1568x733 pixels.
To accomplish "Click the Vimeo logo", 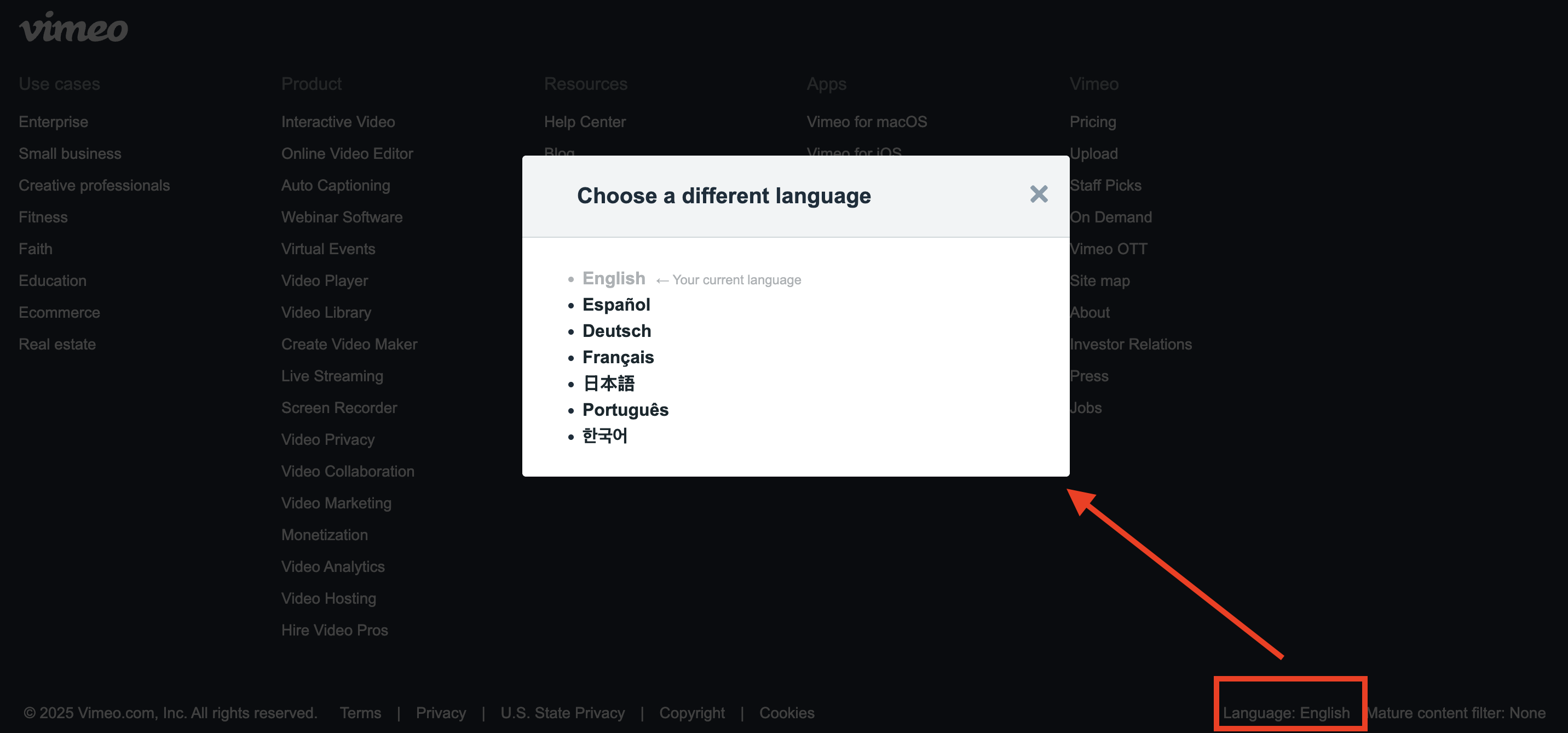I will [74, 28].
